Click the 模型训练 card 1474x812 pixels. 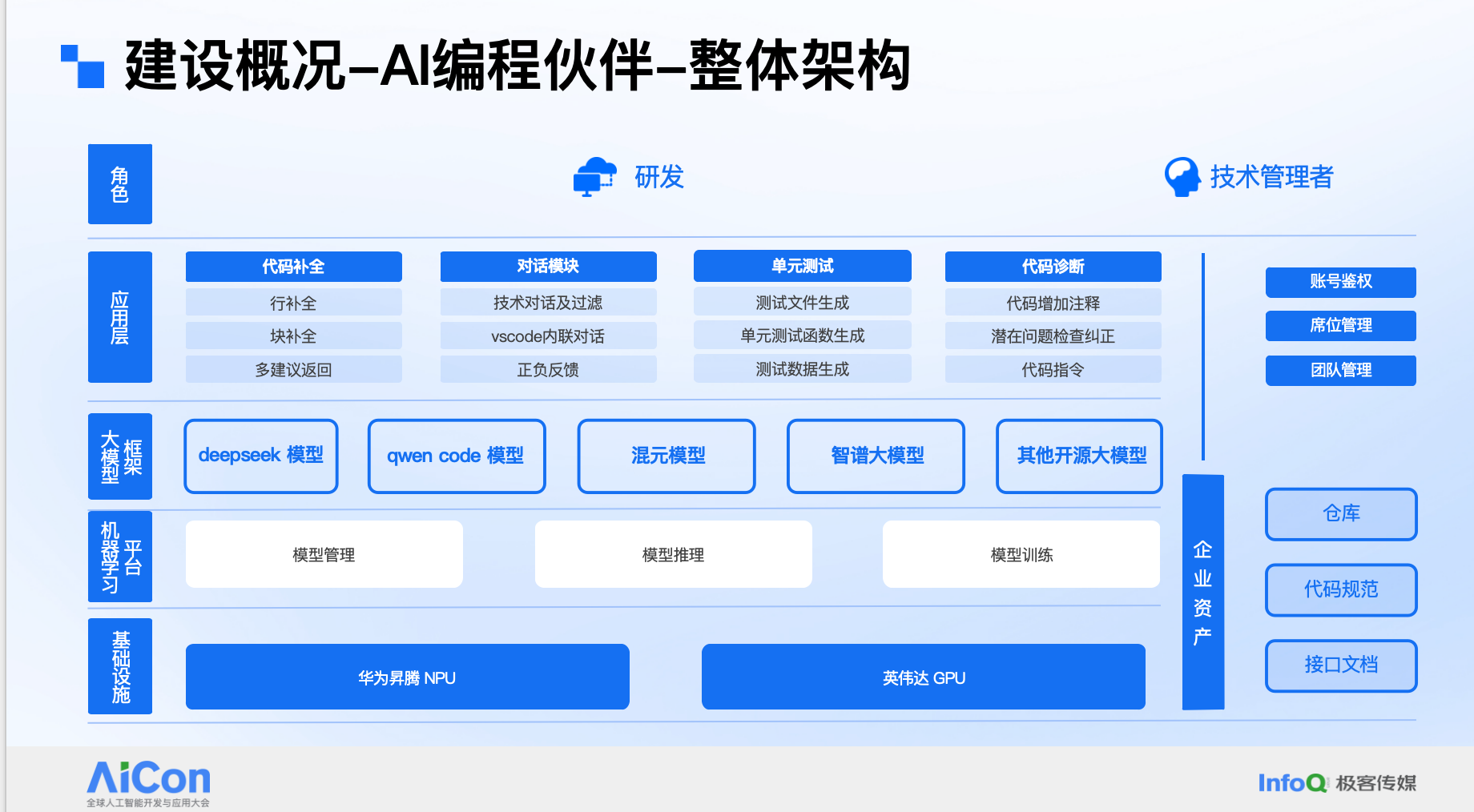coord(1021,554)
